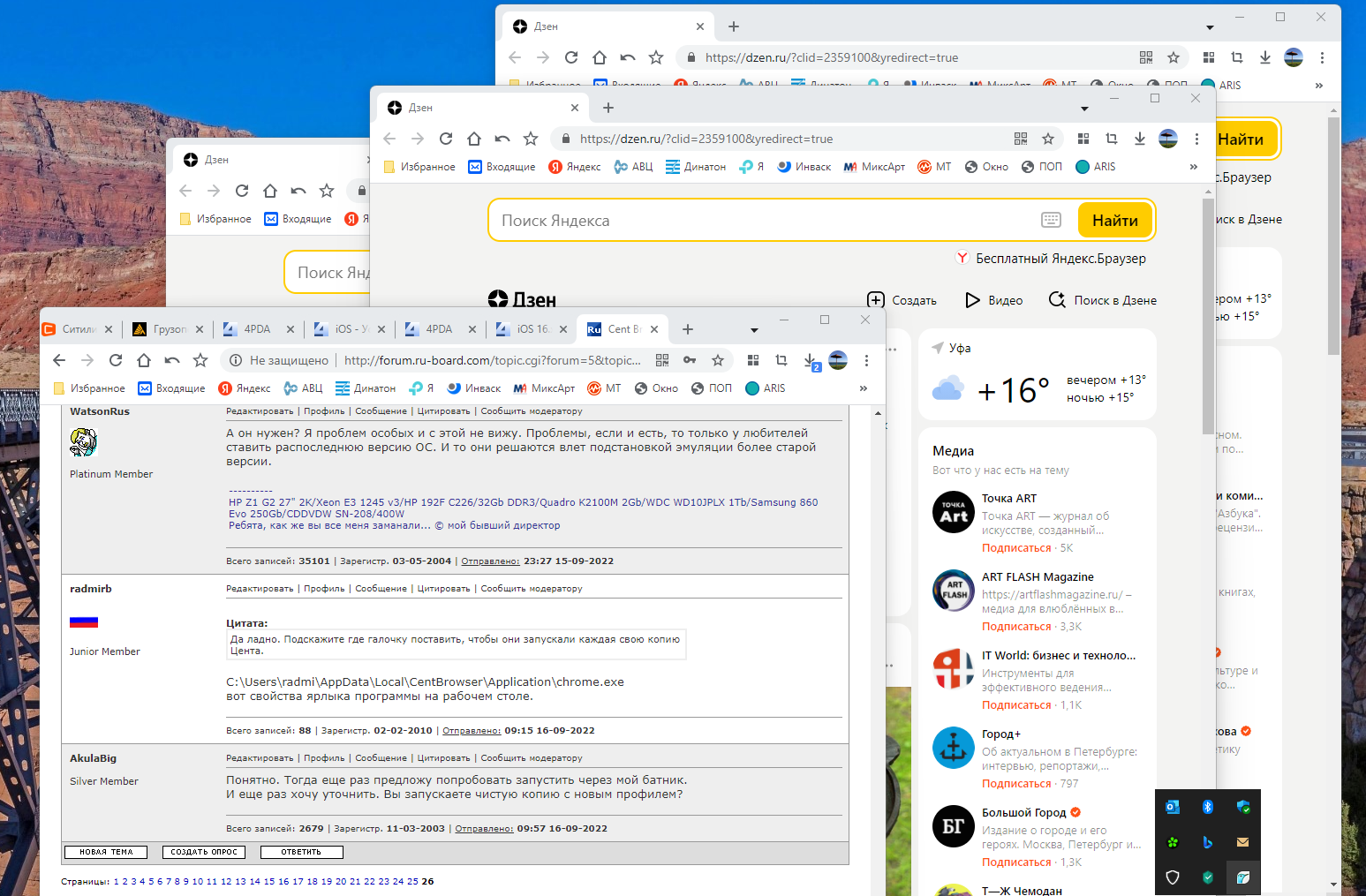
Task: Open downloads in the forum browser window
Action: click(811, 360)
